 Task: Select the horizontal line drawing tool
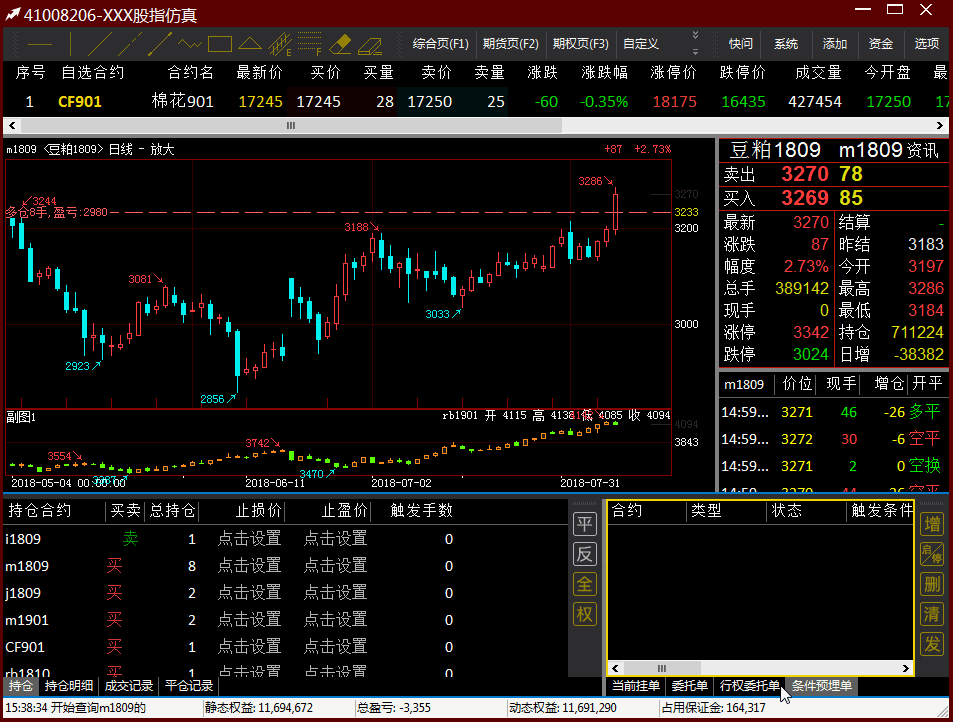(40, 44)
